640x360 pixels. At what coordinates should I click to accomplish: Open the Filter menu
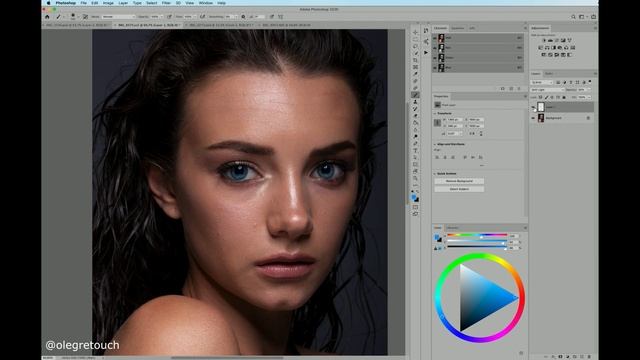pyautogui.click(x=166, y=3)
